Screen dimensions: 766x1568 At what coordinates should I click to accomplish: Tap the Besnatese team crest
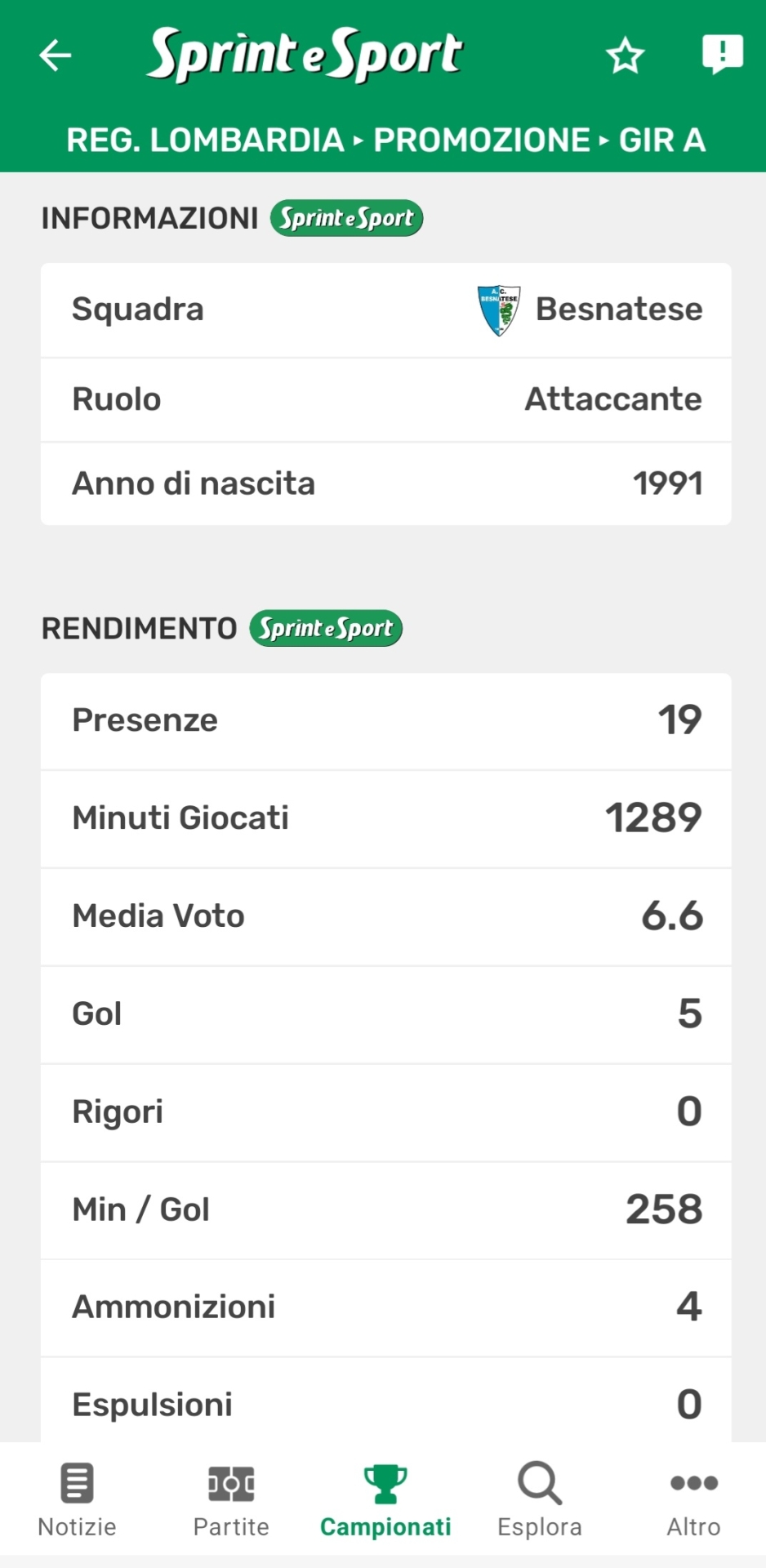pos(498,310)
